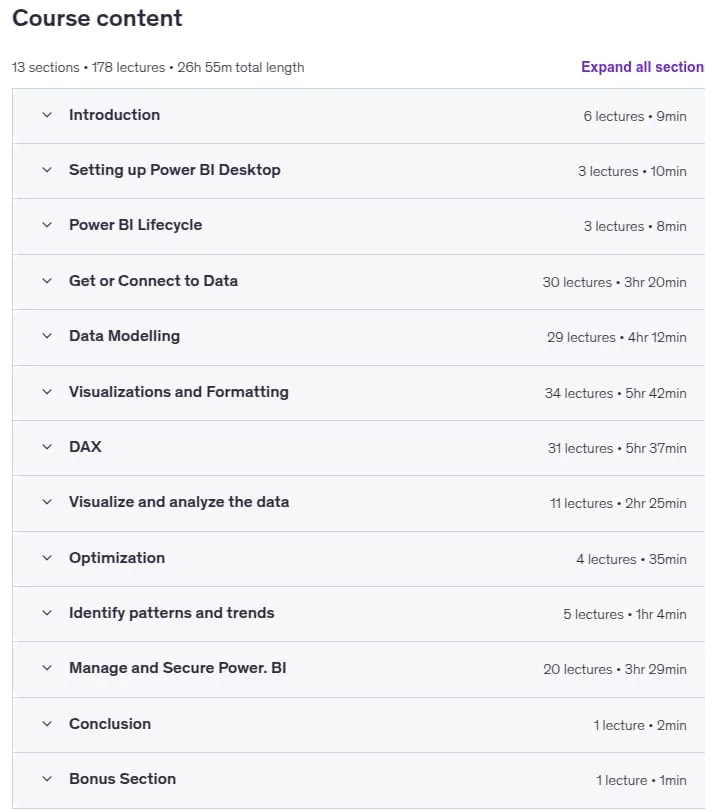
Task: Open the Optimization section chevron
Action: 47,558
